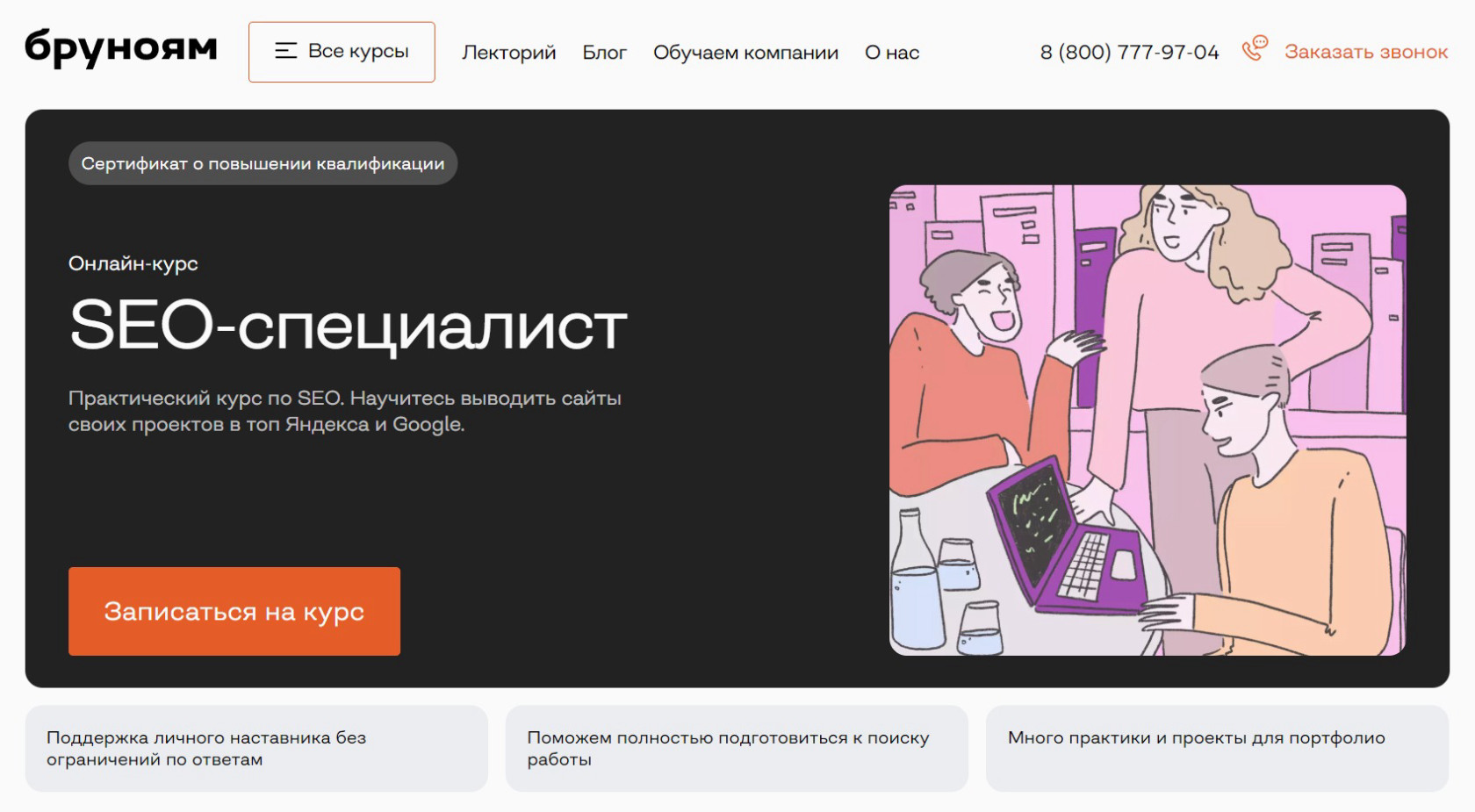Click the Сертификат о повышении квалификации badge

point(263,162)
